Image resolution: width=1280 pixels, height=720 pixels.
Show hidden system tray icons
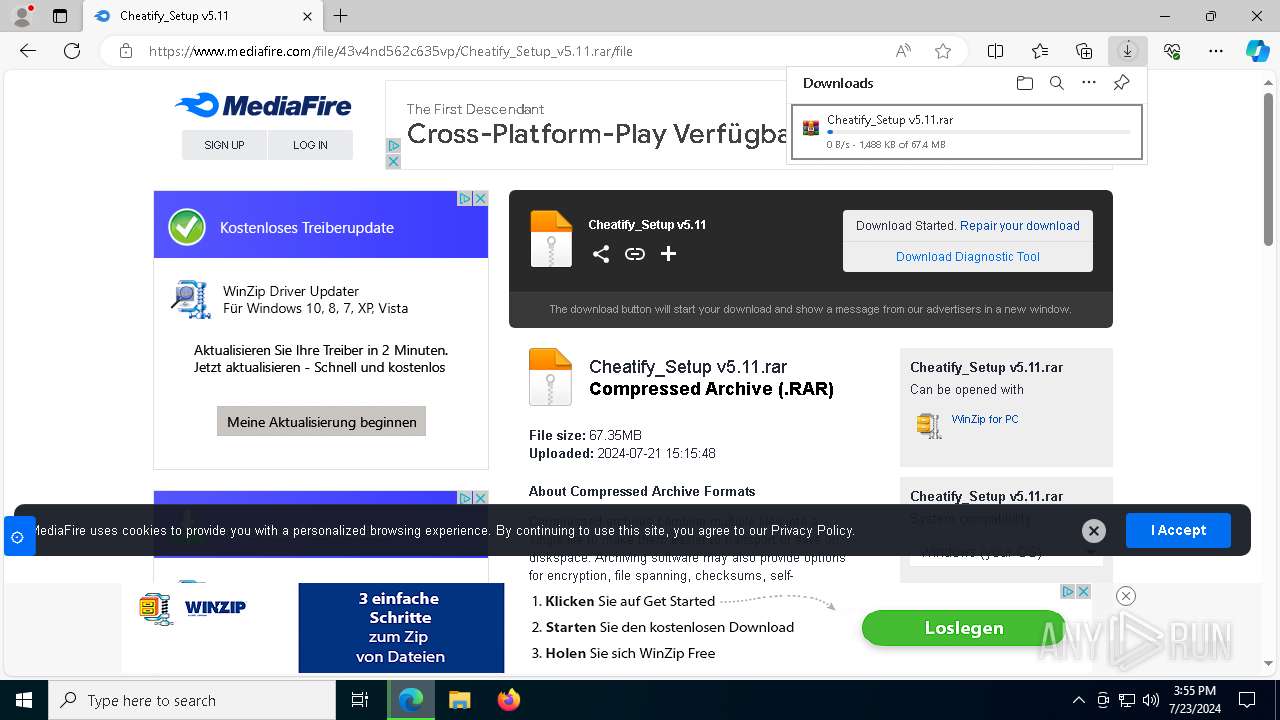(x=1078, y=700)
